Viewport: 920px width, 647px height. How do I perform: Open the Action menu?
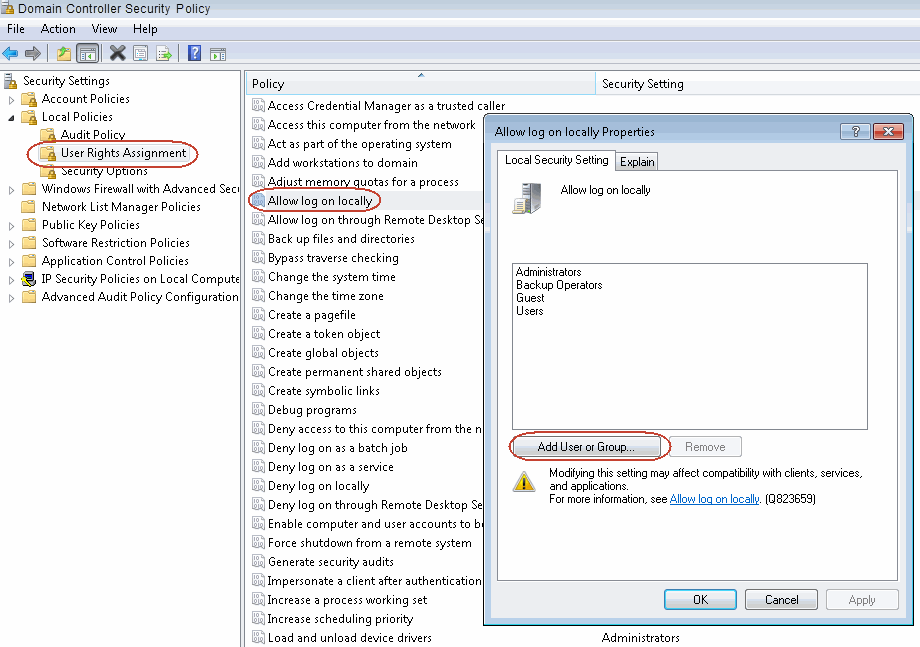[x=58, y=29]
